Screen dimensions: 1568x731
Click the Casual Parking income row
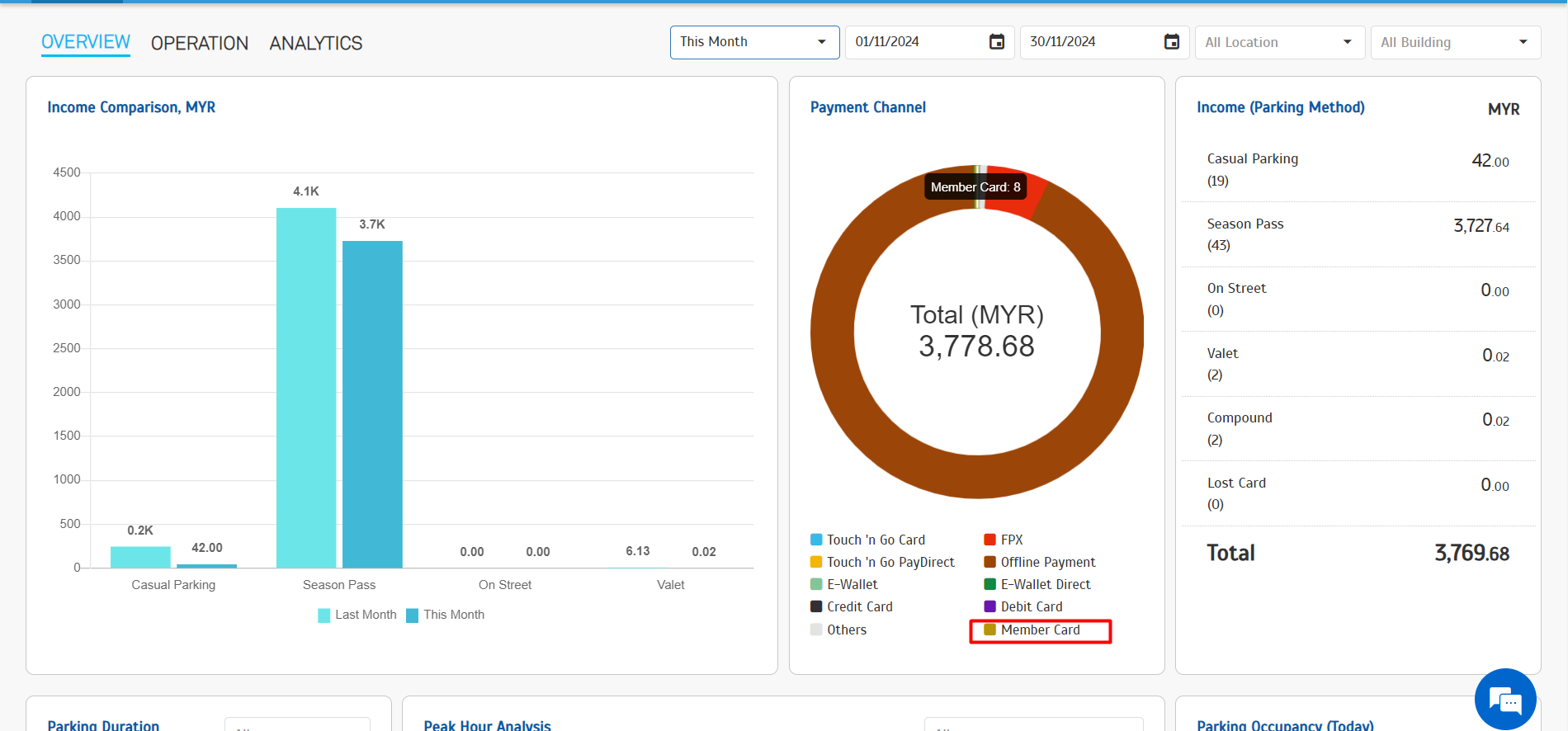coord(1358,169)
